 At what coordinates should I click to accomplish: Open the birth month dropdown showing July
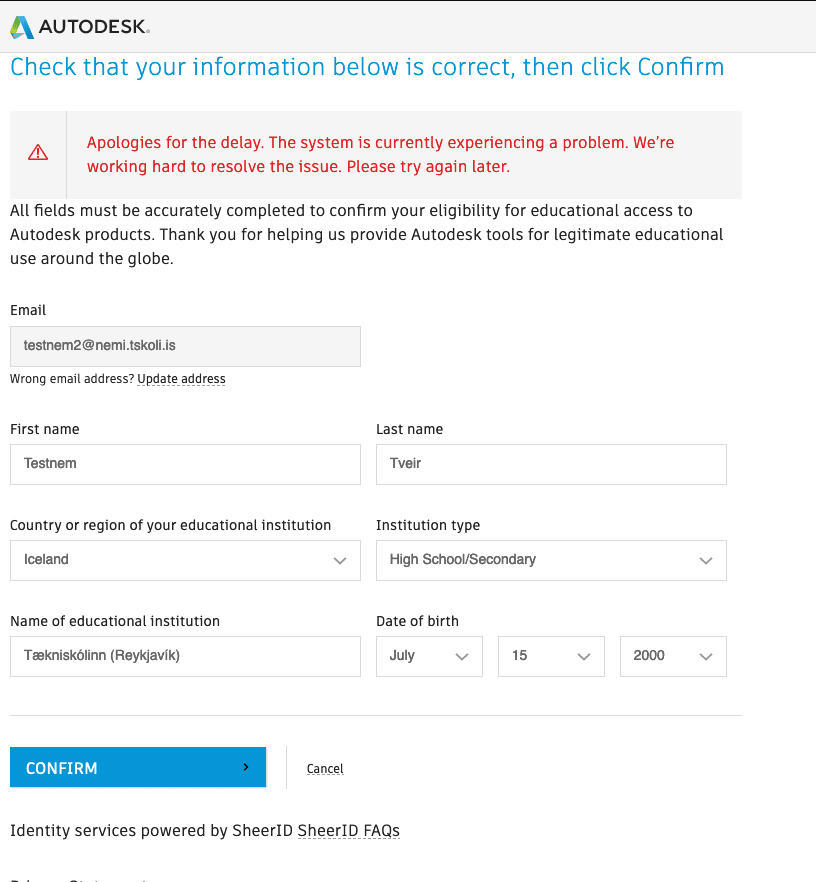[429, 656]
